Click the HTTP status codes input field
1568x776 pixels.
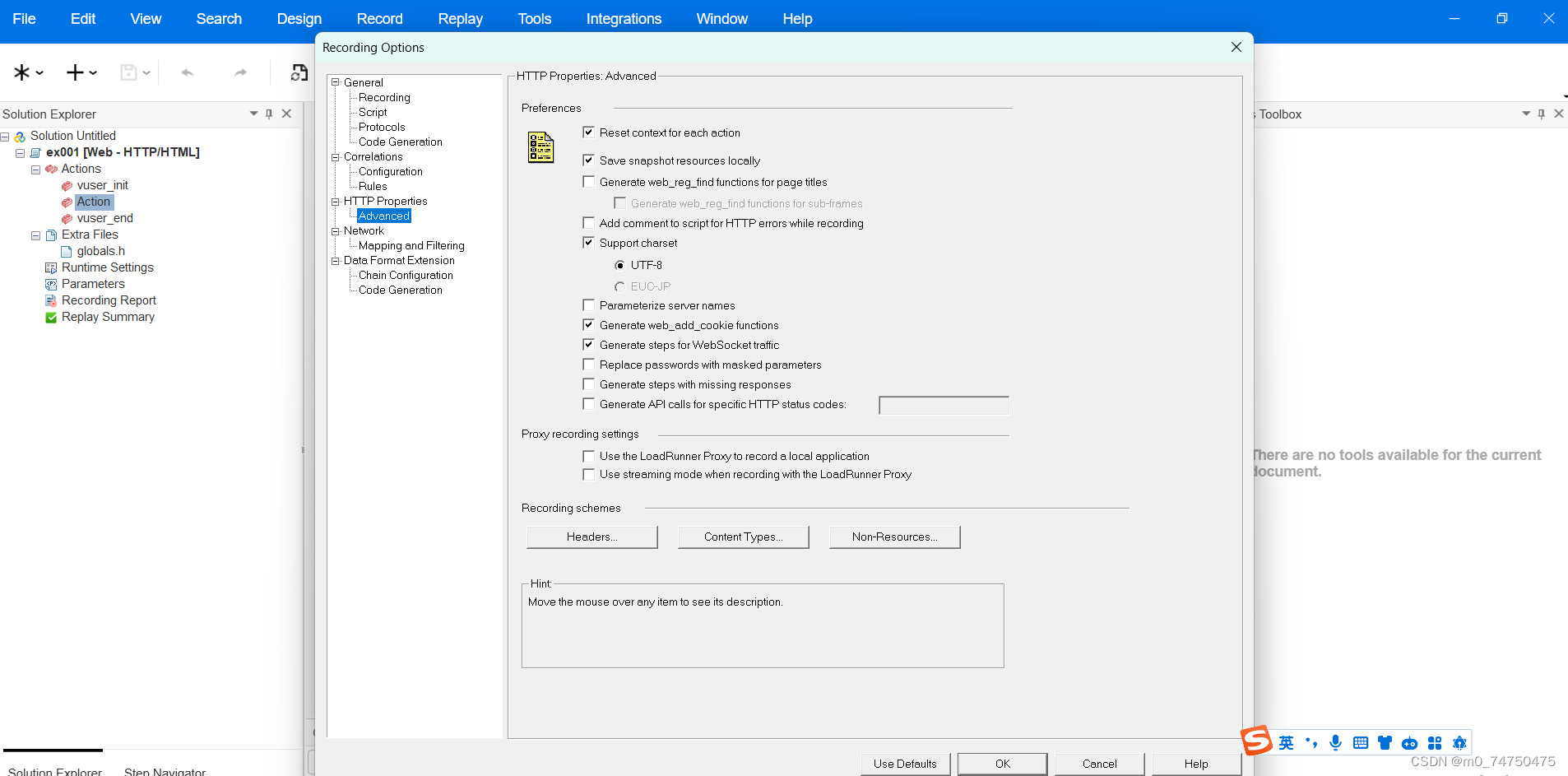pyautogui.click(x=943, y=405)
